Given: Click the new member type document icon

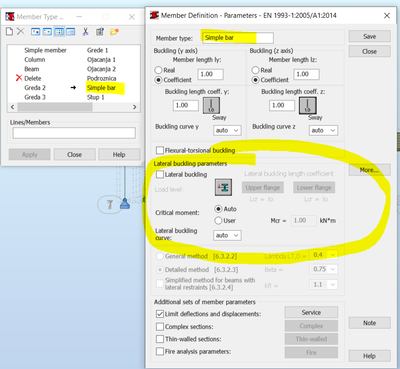Looking at the screenshot, I should [x=10, y=32].
